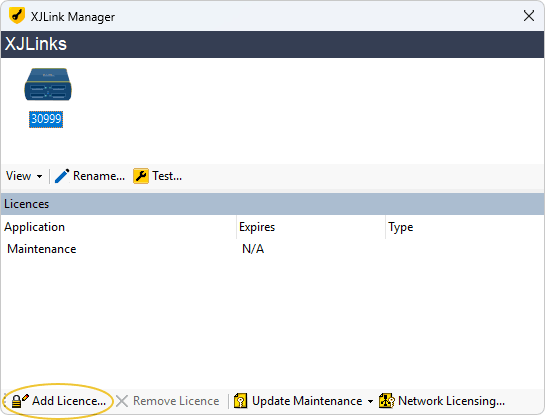545x420 pixels.
Task: Click the Update Maintenance key icon
Action: click(x=241, y=401)
